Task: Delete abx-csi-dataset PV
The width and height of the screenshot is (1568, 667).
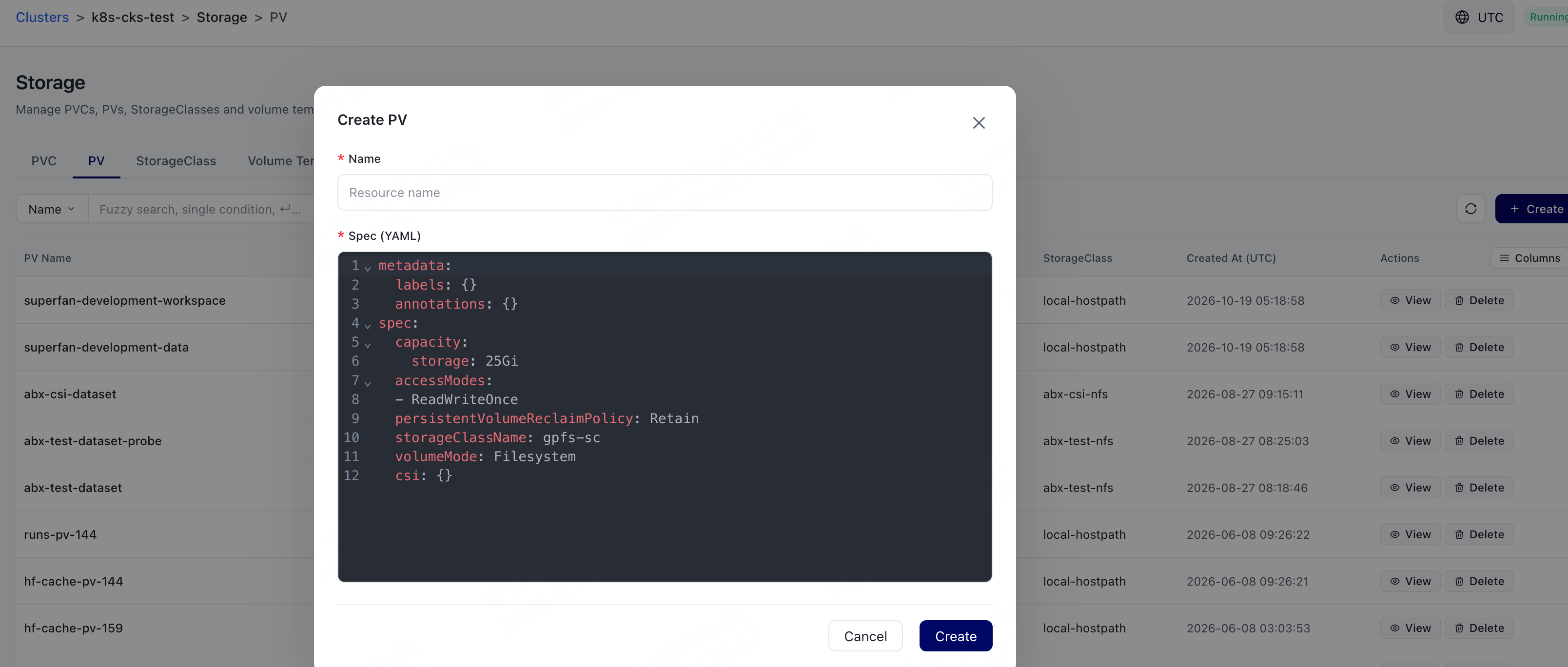Action: tap(1479, 394)
